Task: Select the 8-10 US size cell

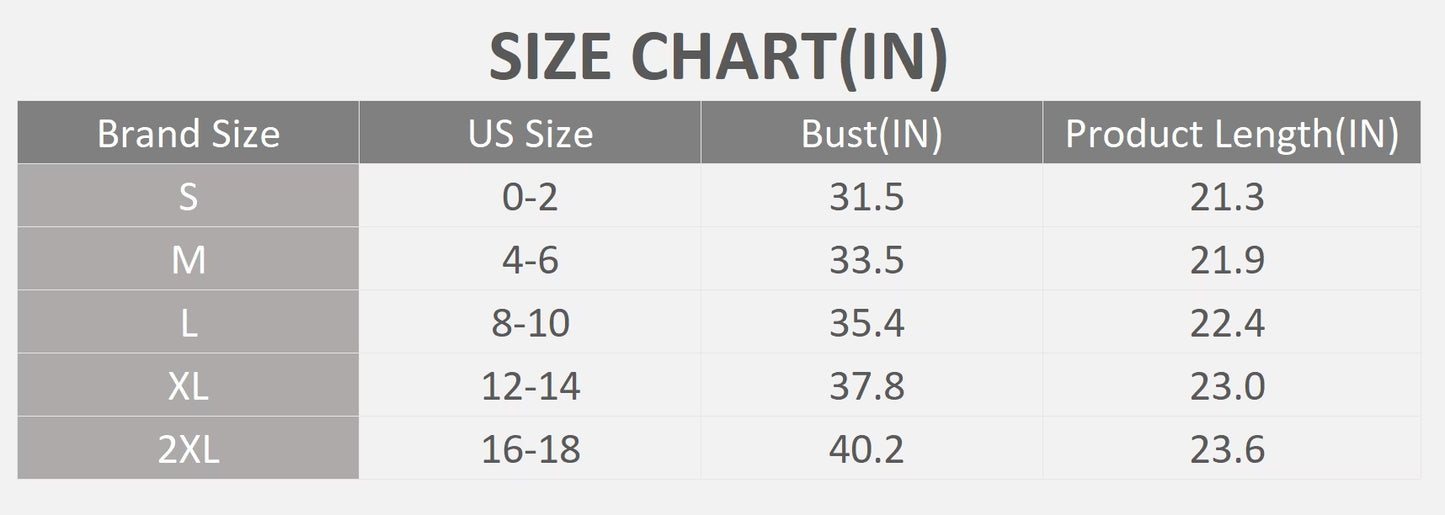Action: 530,322
